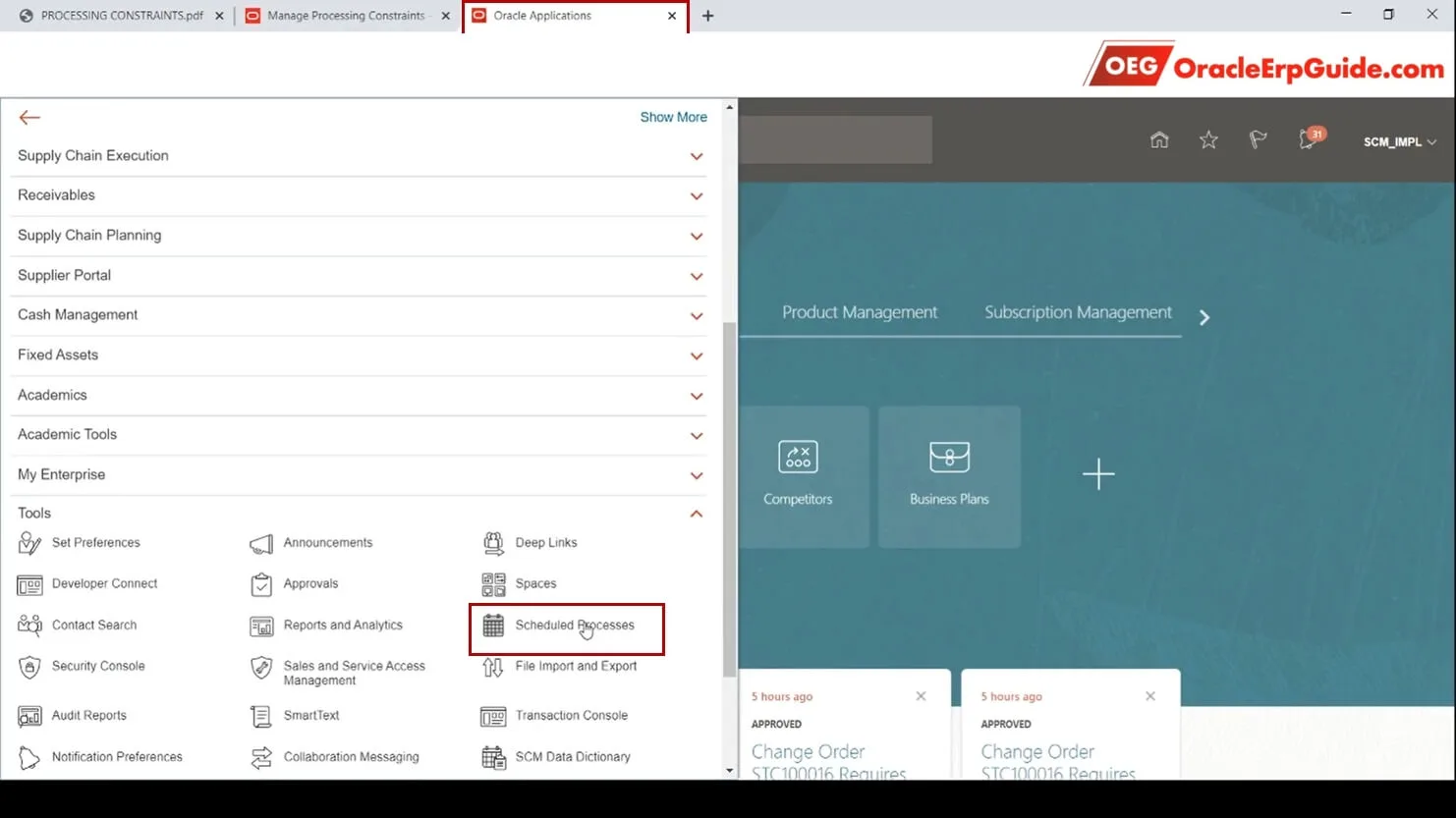The image size is (1456, 818).
Task: Dismiss the second Change Order notification card
Action: [1150, 696]
